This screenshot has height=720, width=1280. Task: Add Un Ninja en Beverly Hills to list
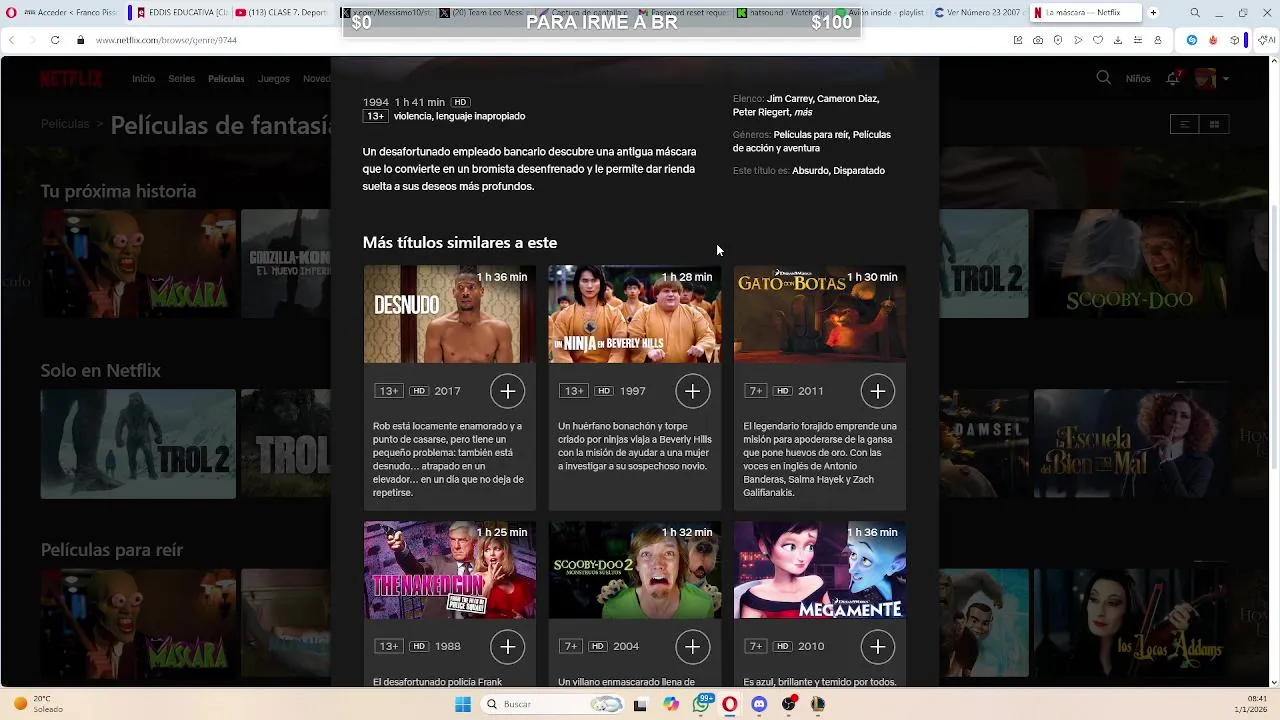pos(692,391)
